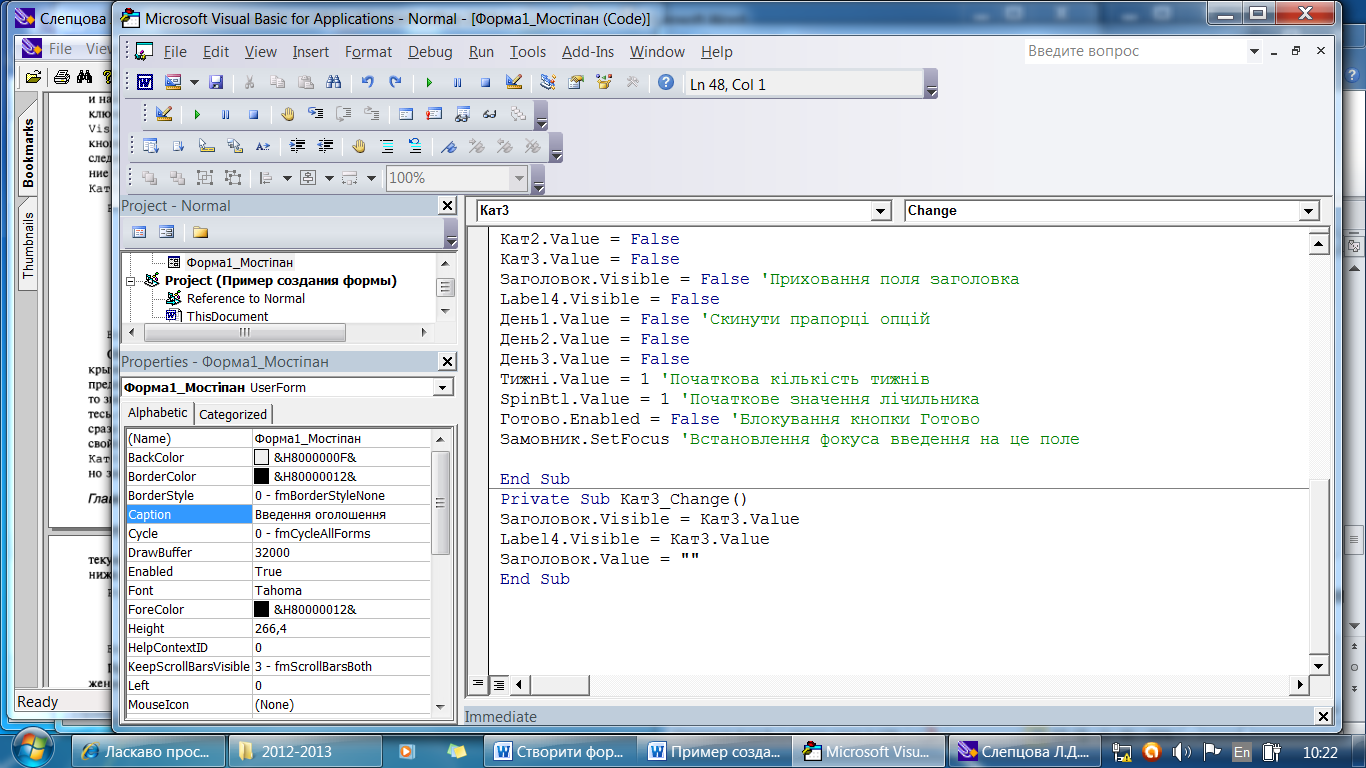Open the Properties Window toolbar icon
The image size is (1366, 768).
[x=576, y=83]
